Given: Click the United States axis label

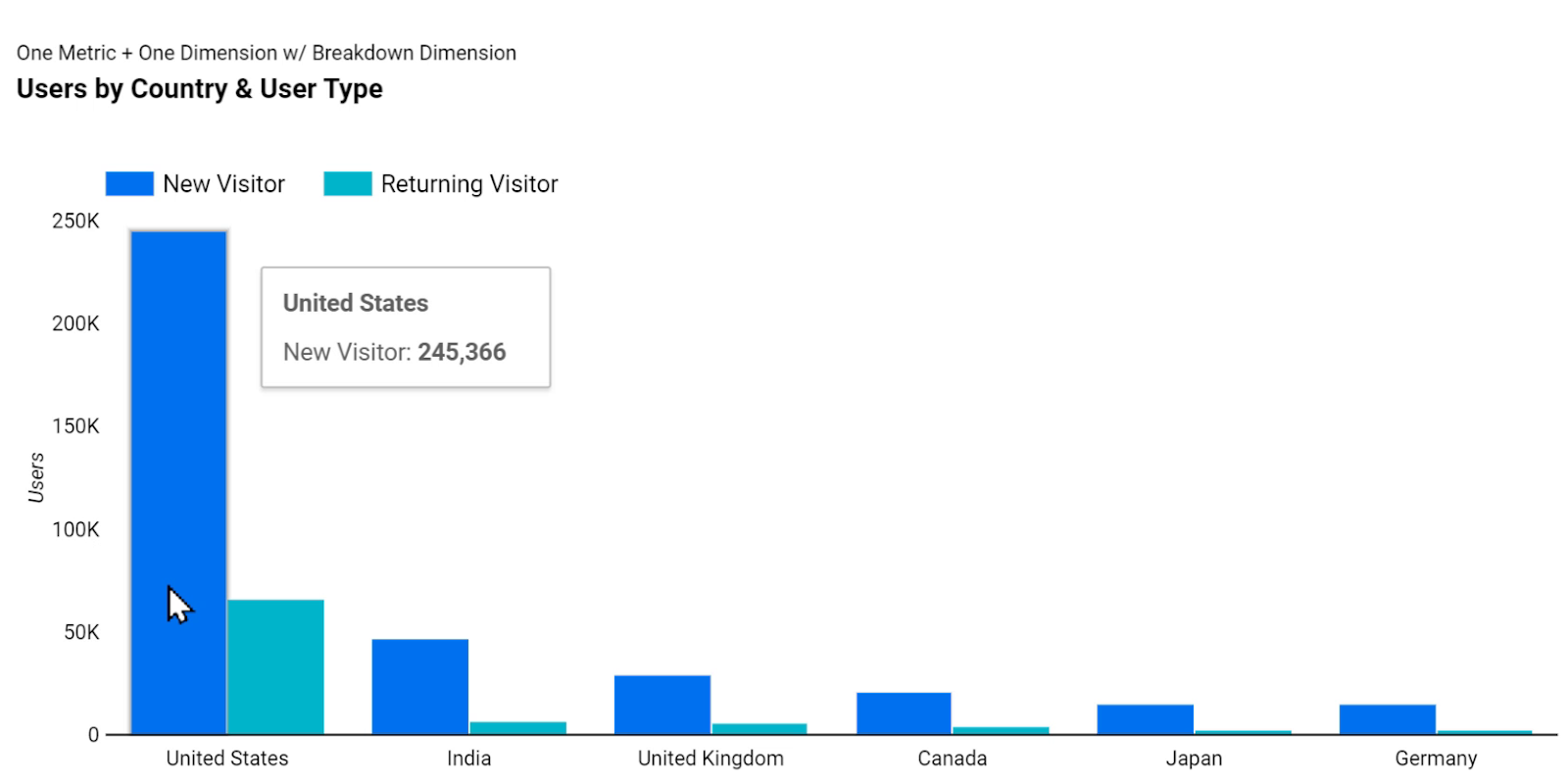Looking at the screenshot, I should coord(227,759).
